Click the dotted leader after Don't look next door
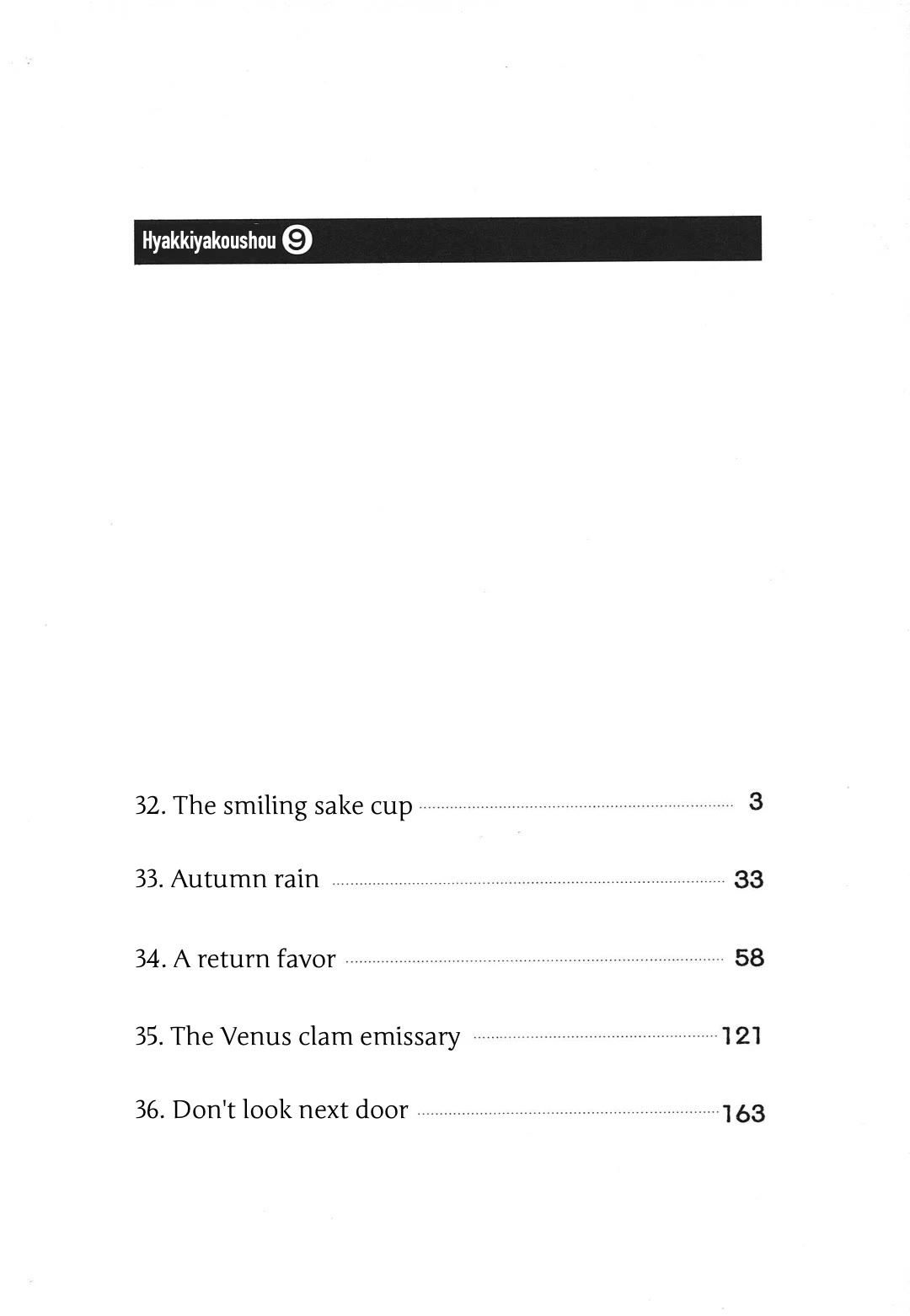The width and height of the screenshot is (910, 1316). click(x=569, y=1113)
